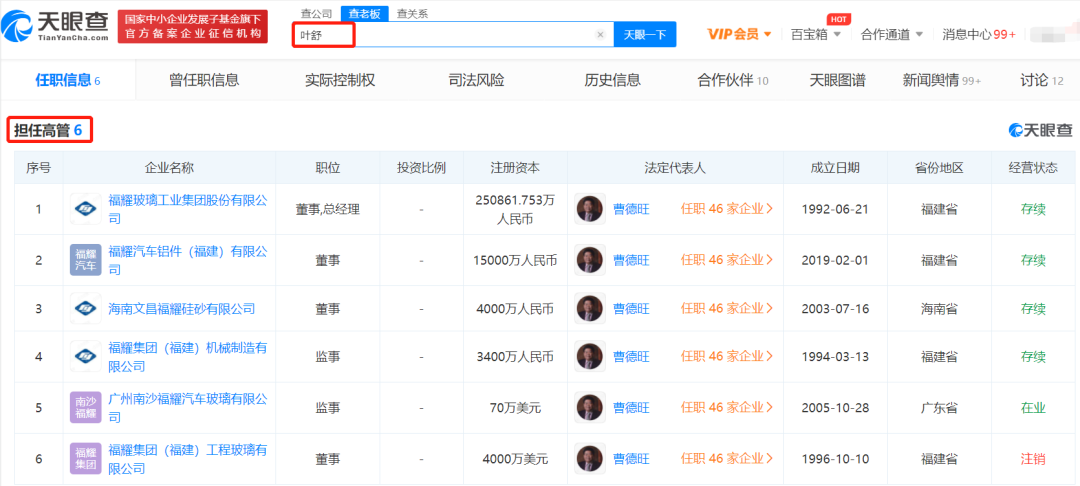Open the 官方备案企业征信机构 red banner
The width and height of the screenshot is (1080, 486).
(193, 27)
